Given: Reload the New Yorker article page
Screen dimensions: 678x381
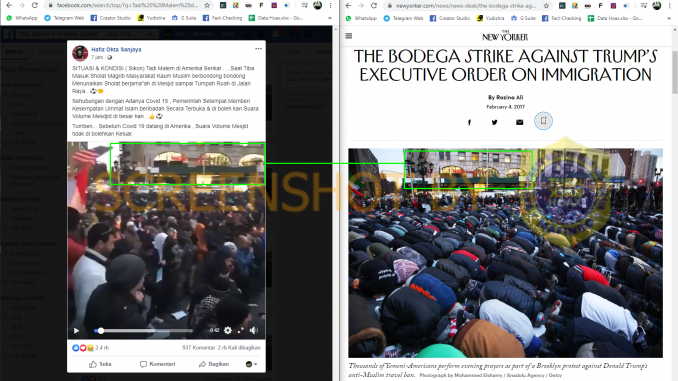Looking at the screenshot, I should pos(374,6).
